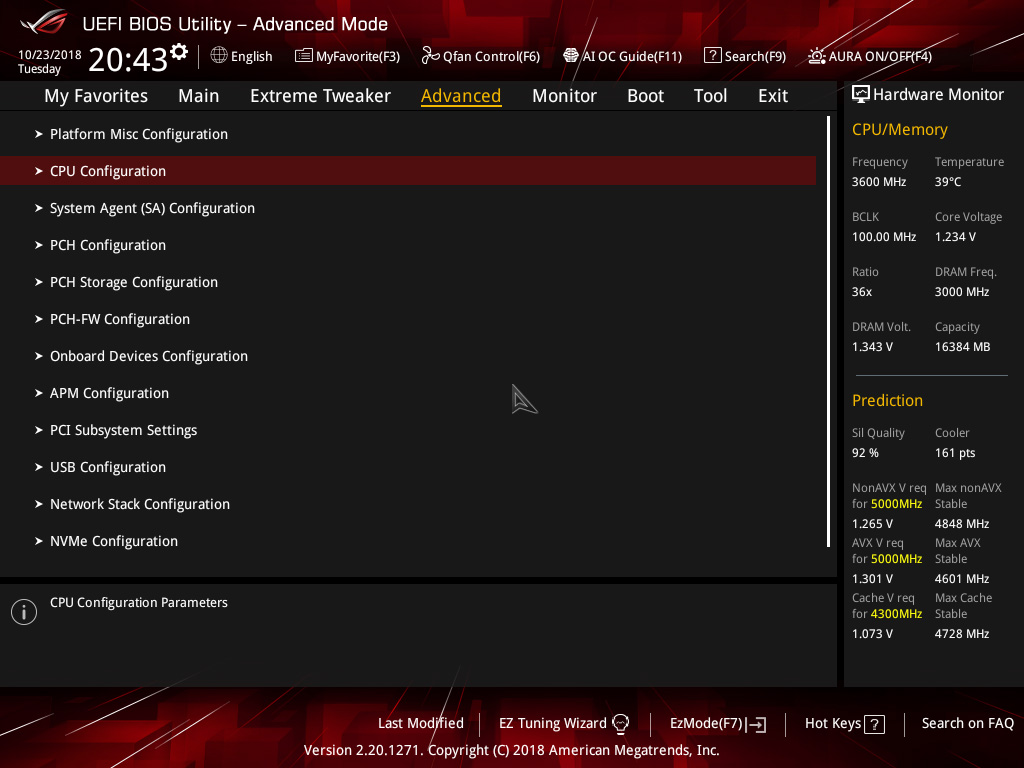Click the Hardware Monitor screen icon
This screenshot has width=1024, height=768.
click(x=861, y=95)
